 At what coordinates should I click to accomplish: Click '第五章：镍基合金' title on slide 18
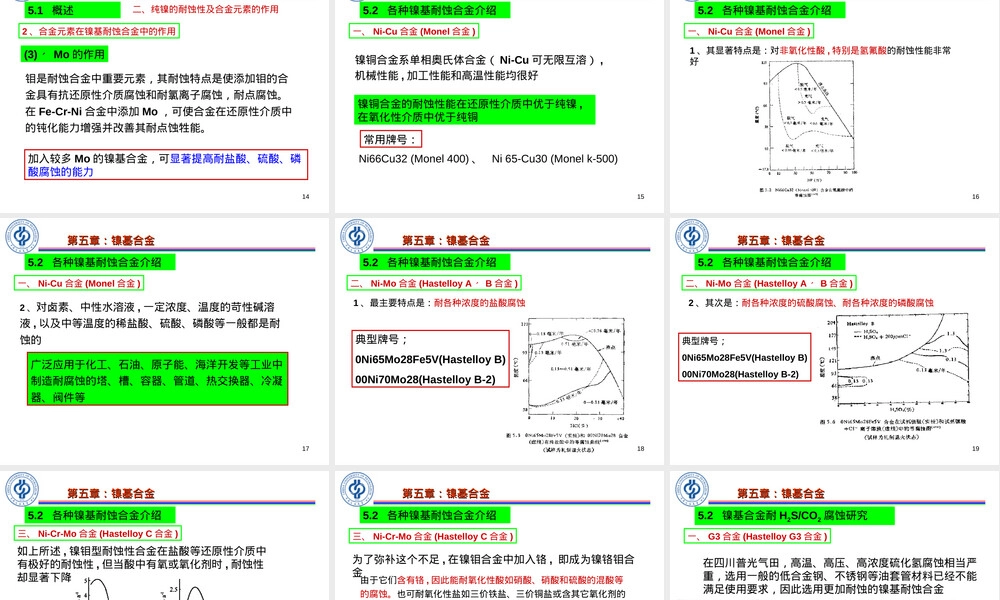coord(446,241)
